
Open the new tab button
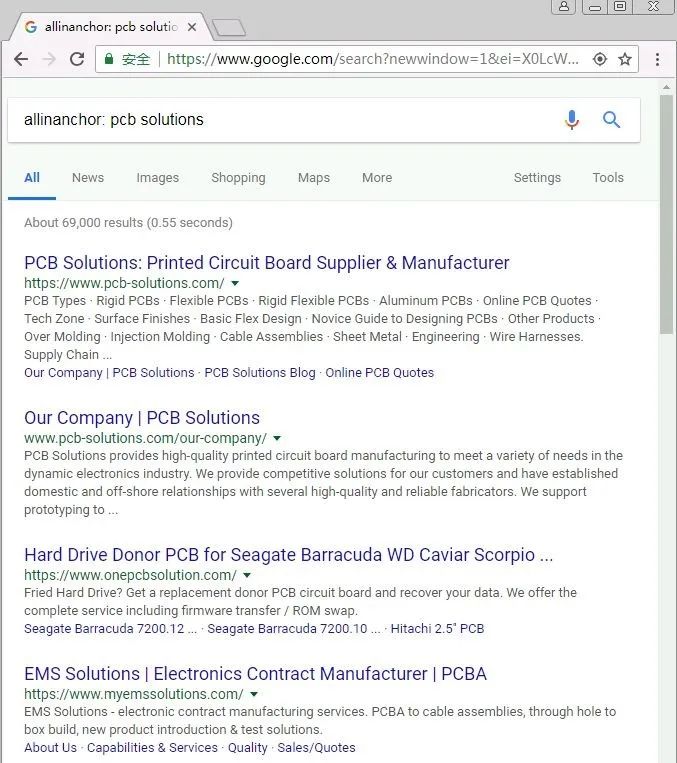[229, 27]
